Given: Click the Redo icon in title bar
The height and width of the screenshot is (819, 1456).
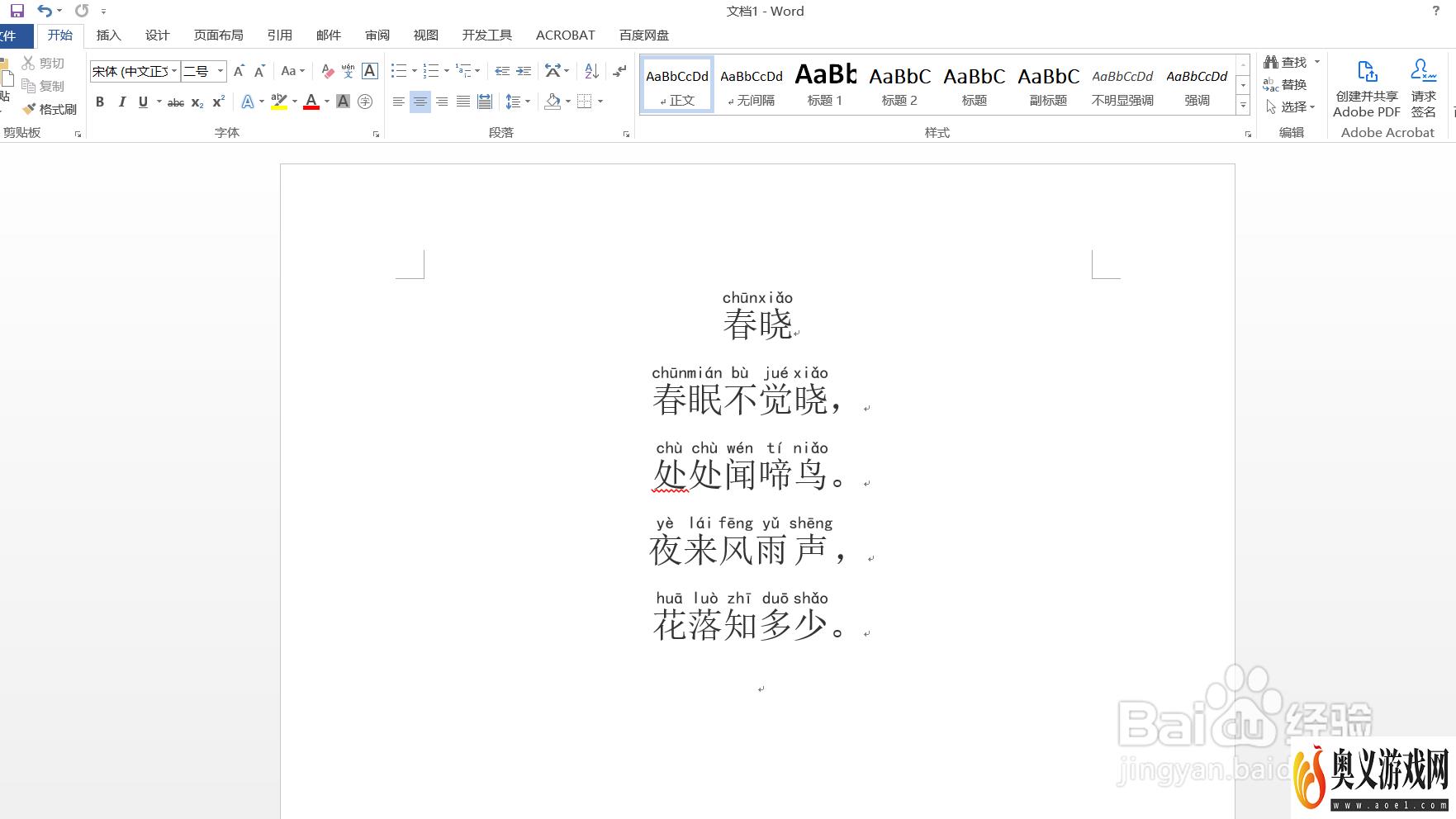Looking at the screenshot, I should 82,11.
